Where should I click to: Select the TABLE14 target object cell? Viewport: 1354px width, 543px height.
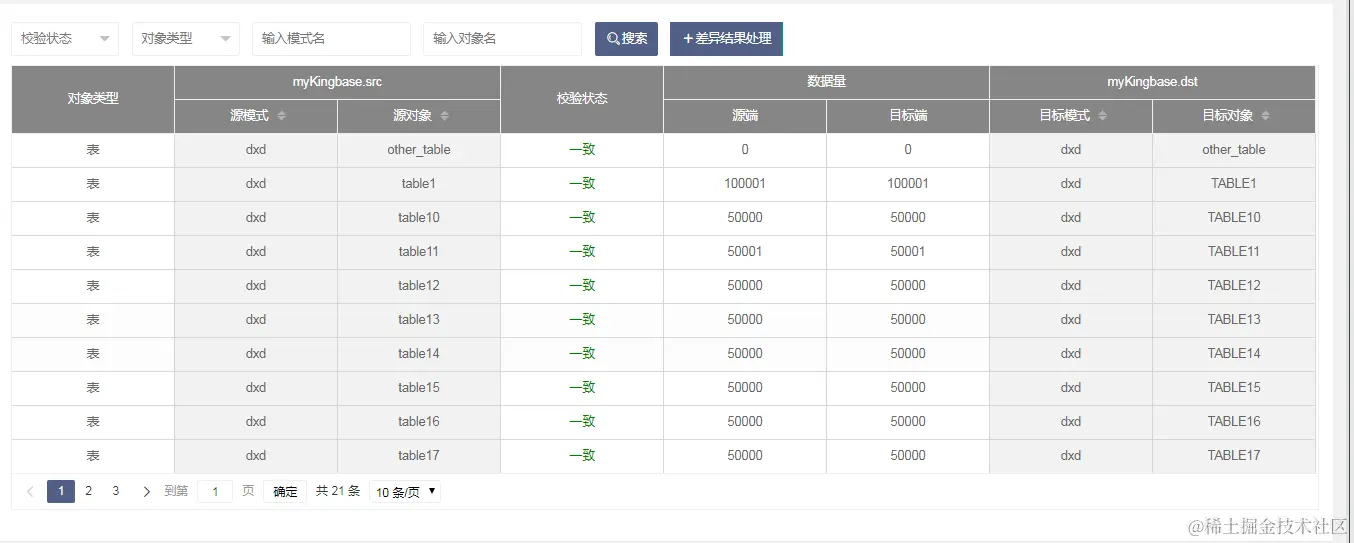click(1234, 354)
